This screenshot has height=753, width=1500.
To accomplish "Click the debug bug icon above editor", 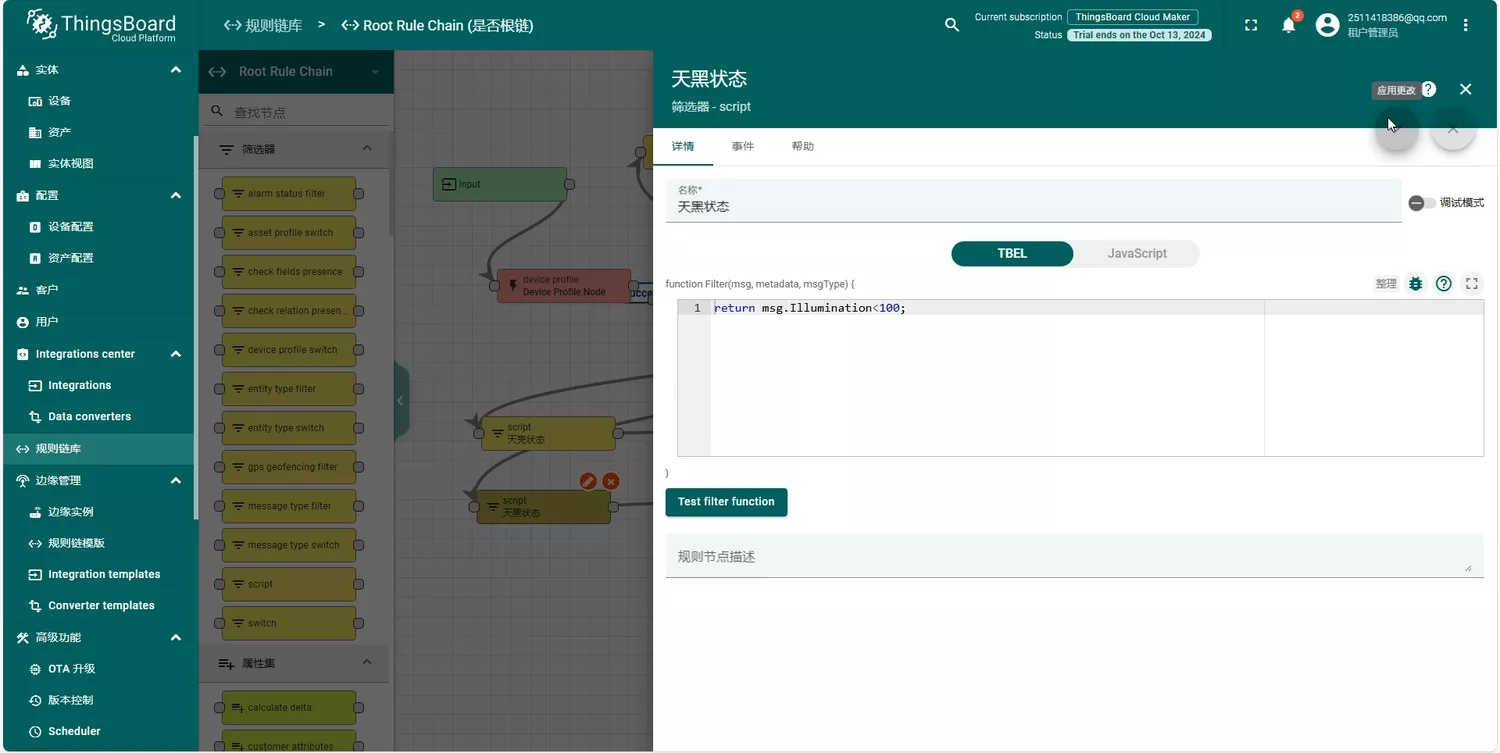I will point(1415,284).
